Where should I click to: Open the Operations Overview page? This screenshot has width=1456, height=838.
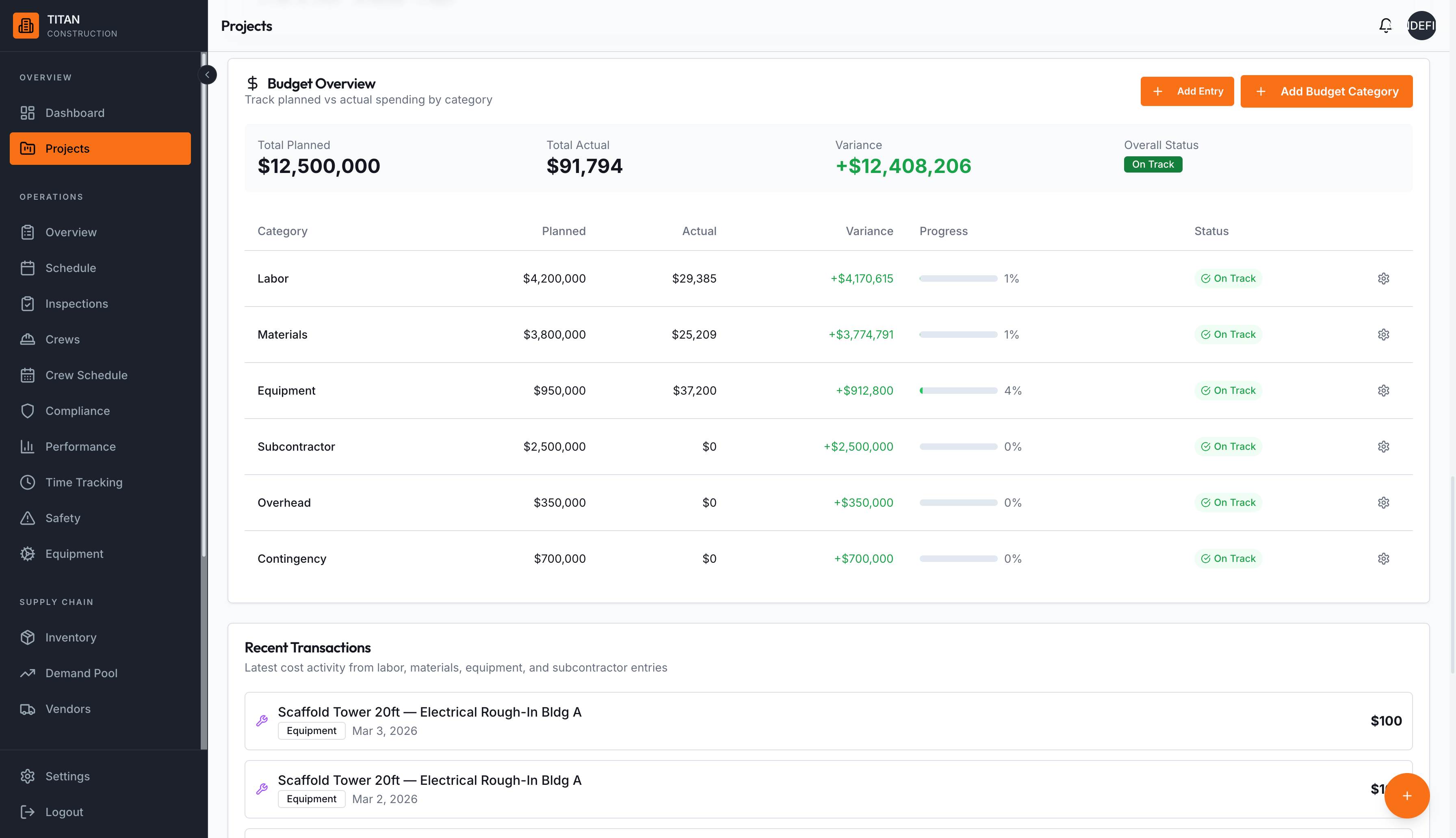click(100, 233)
